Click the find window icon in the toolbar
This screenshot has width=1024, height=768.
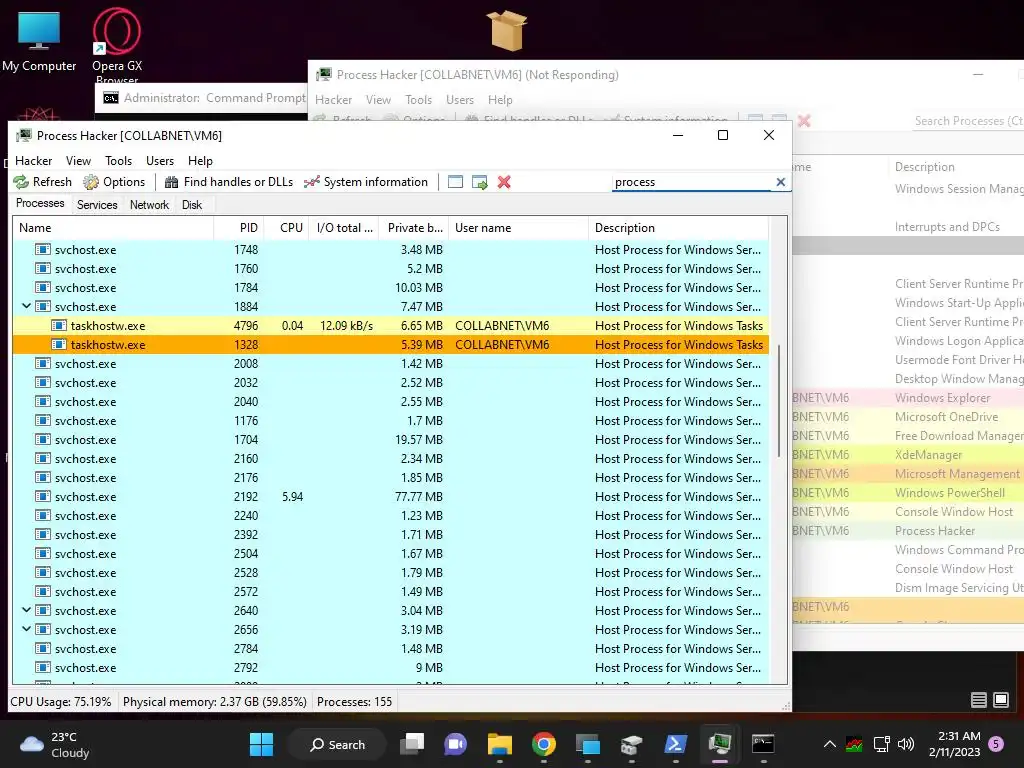[455, 182]
